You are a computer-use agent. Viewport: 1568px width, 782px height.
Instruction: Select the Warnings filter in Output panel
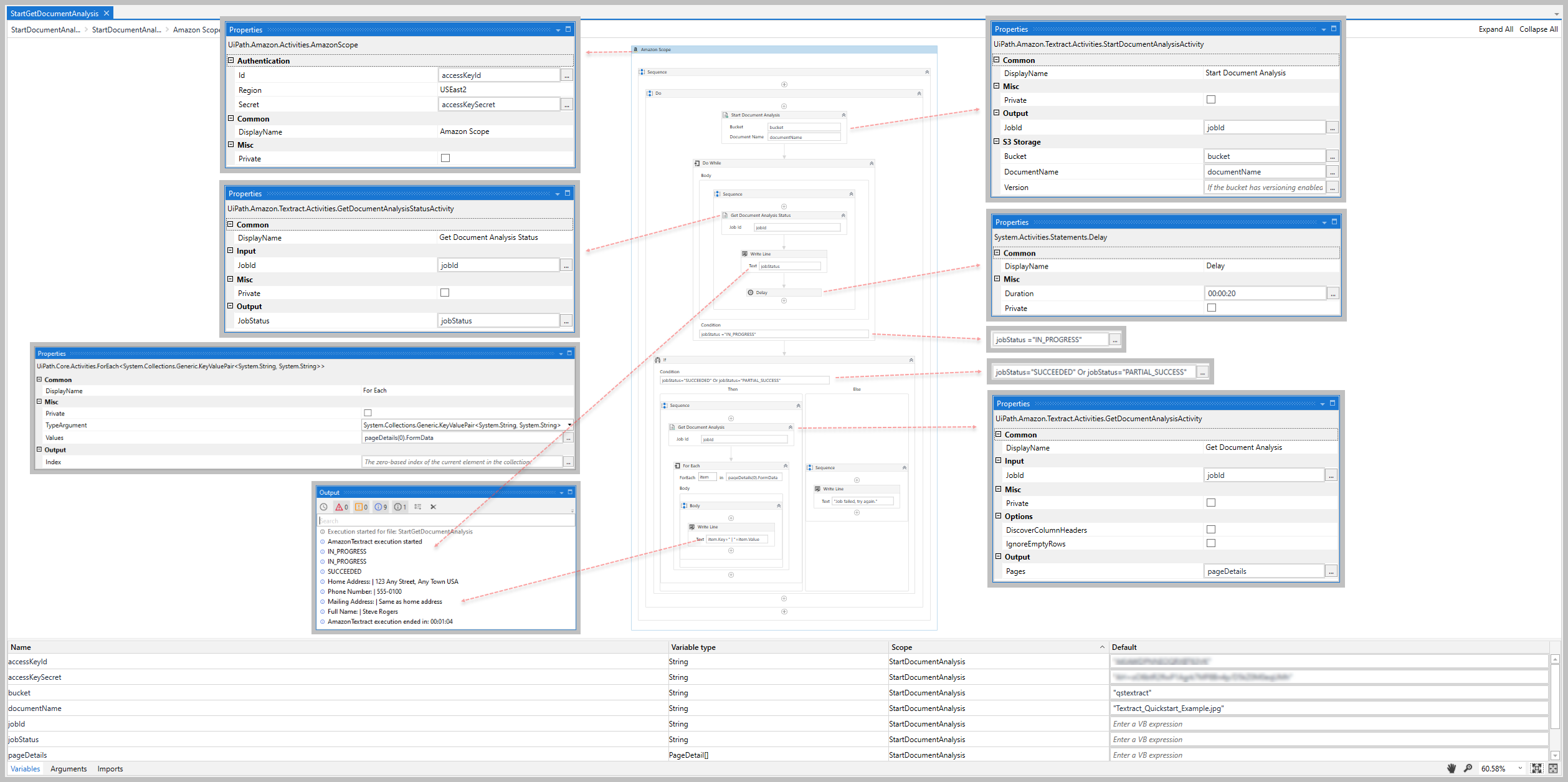tap(360, 507)
